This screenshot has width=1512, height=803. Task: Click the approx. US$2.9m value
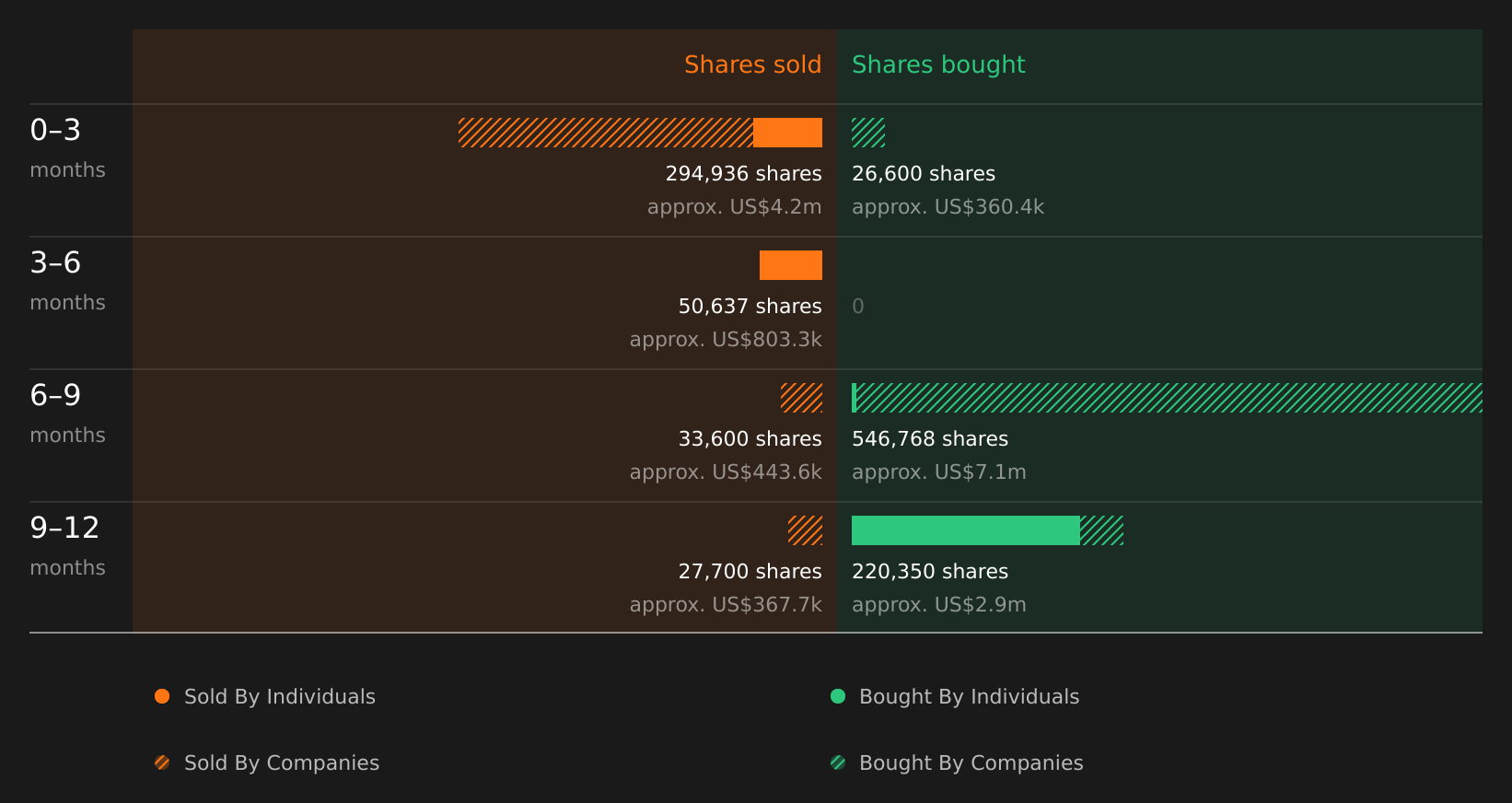(938, 605)
